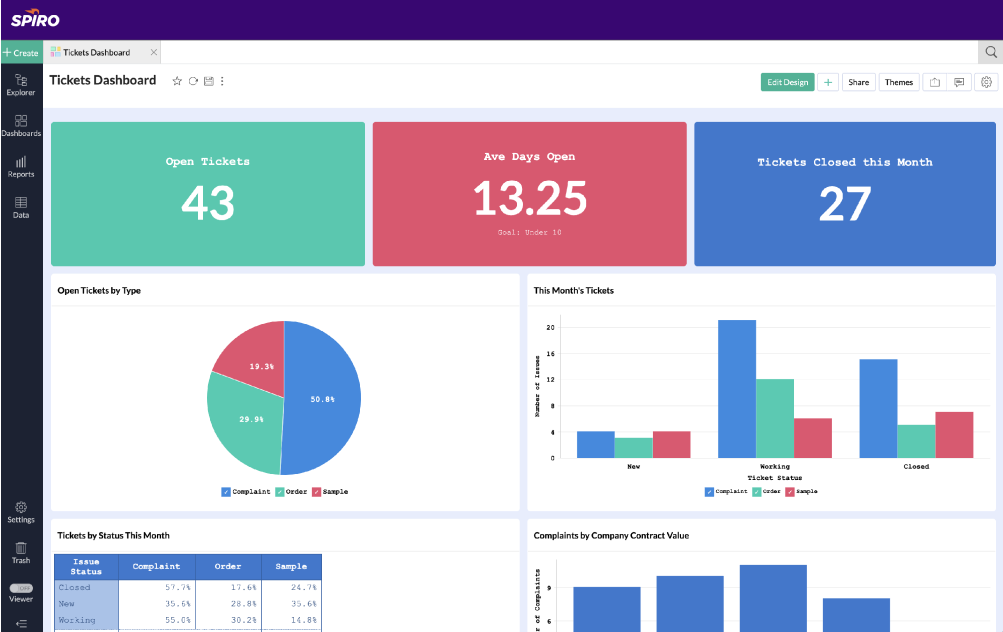This screenshot has height=632, width=1003.
Task: Click the Create button
Action: [x=21, y=52]
